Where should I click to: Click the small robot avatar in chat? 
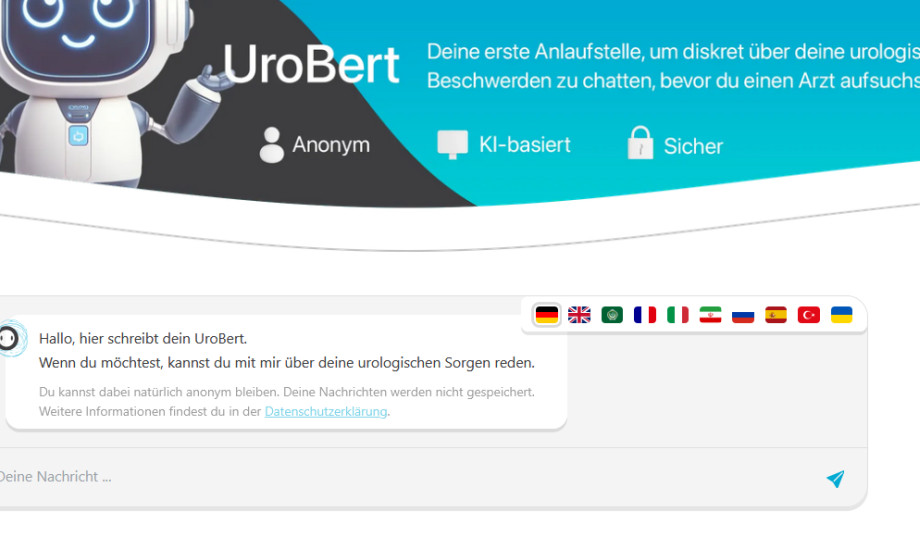click(10, 339)
